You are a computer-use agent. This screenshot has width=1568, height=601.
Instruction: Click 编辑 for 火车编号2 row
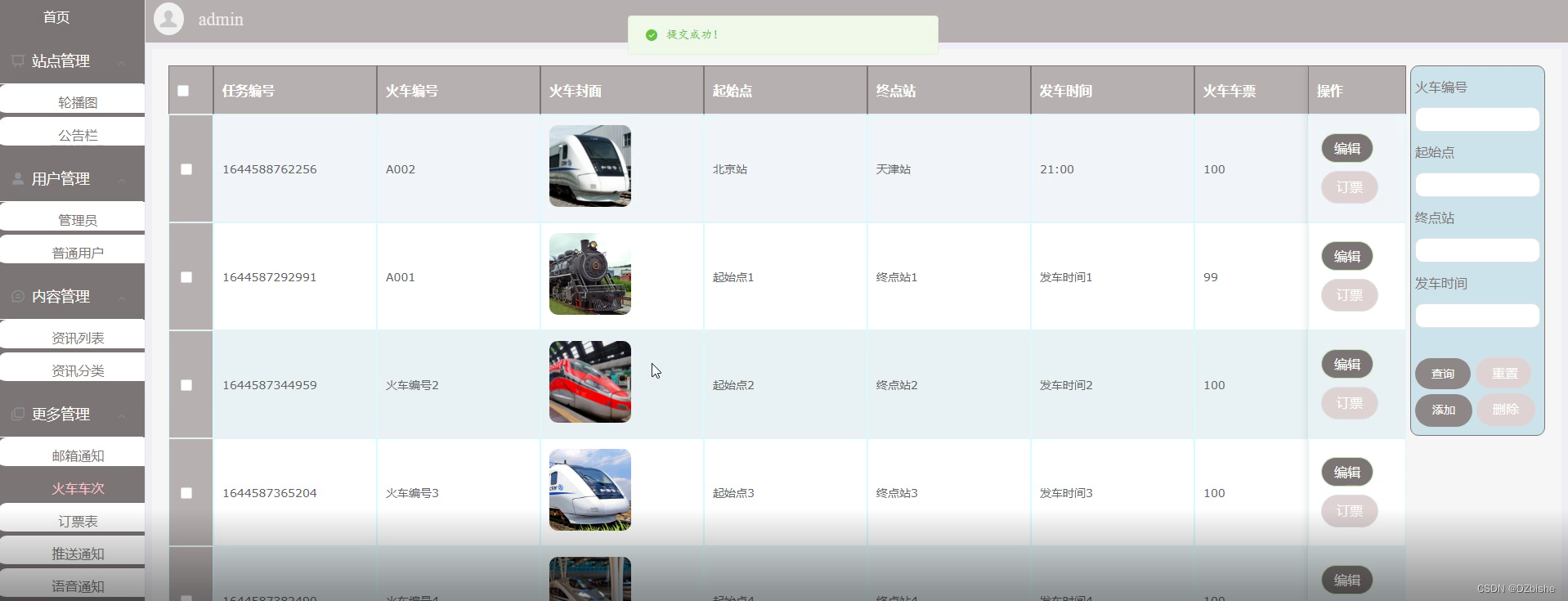tap(1347, 364)
